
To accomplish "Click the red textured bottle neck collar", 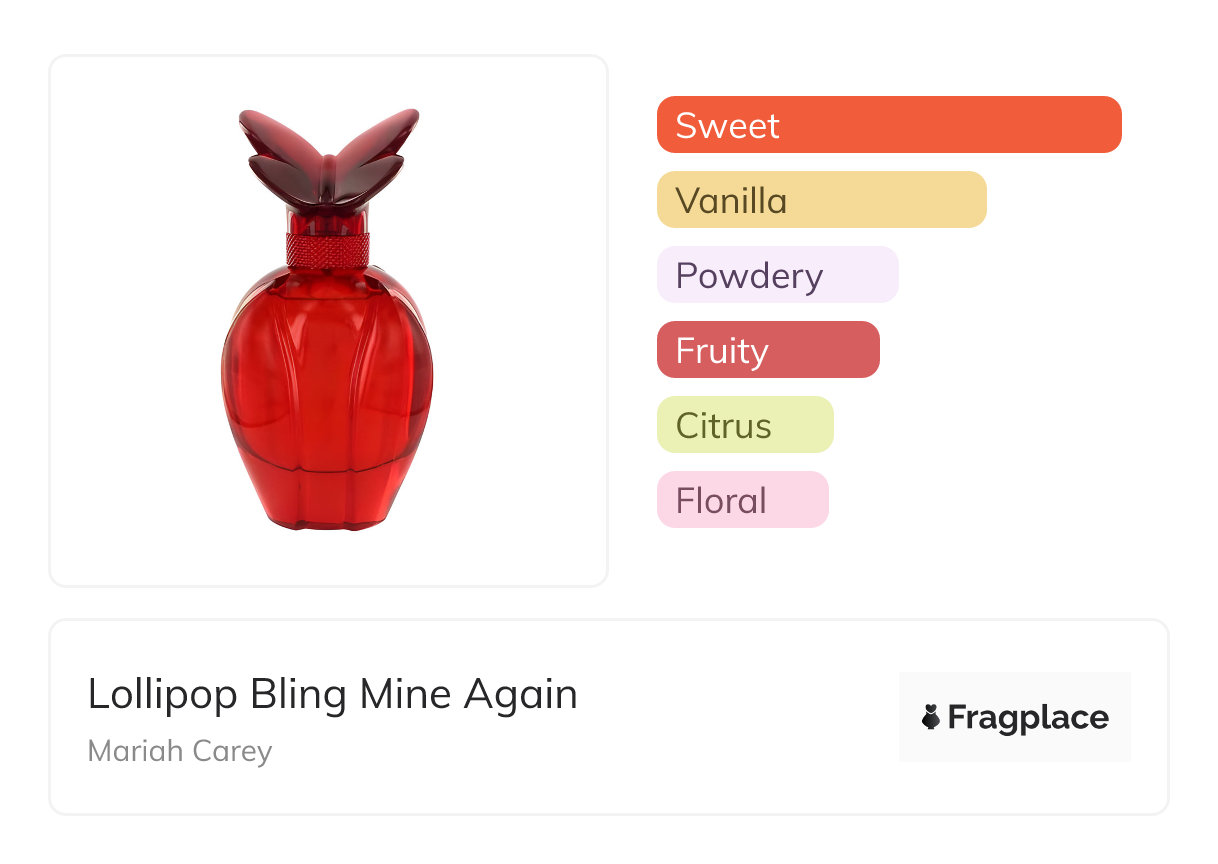I will pyautogui.click(x=328, y=248).
